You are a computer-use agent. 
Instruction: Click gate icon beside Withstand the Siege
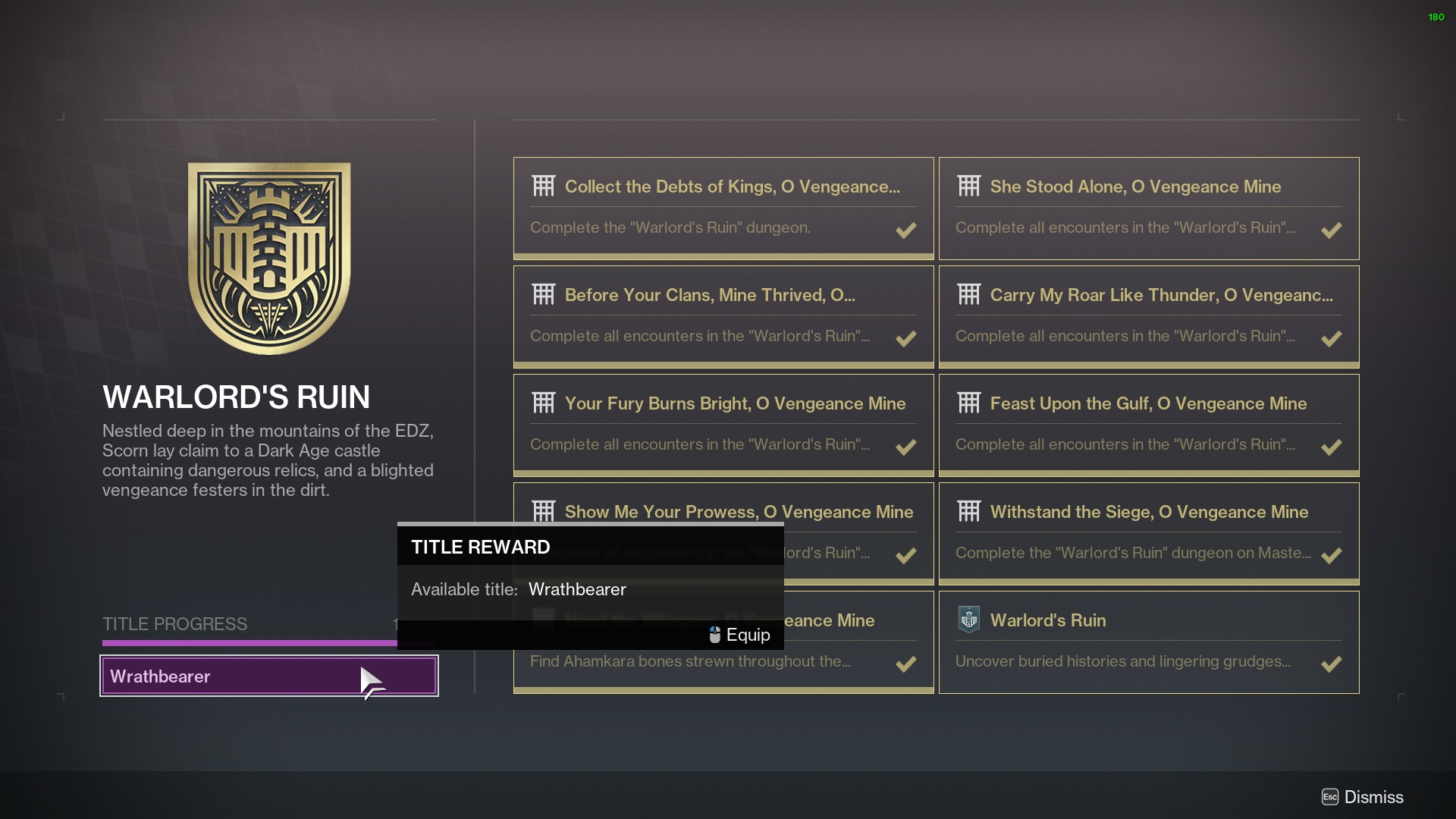969,511
